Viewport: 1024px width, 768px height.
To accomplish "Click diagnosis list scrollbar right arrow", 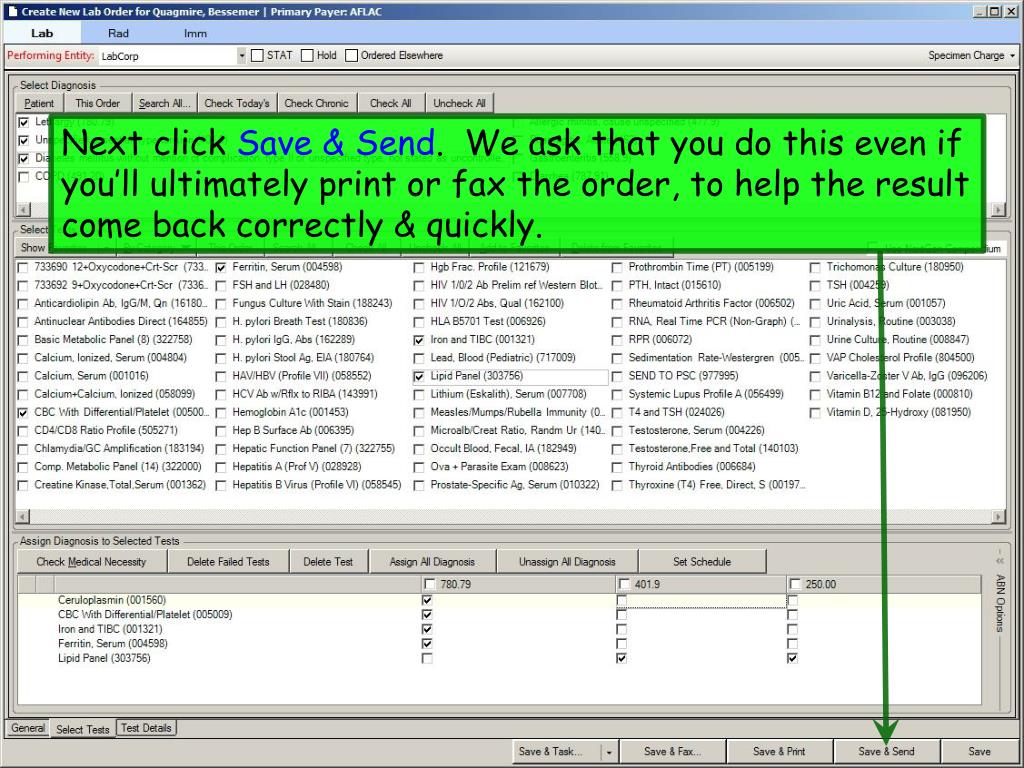I will click(999, 210).
